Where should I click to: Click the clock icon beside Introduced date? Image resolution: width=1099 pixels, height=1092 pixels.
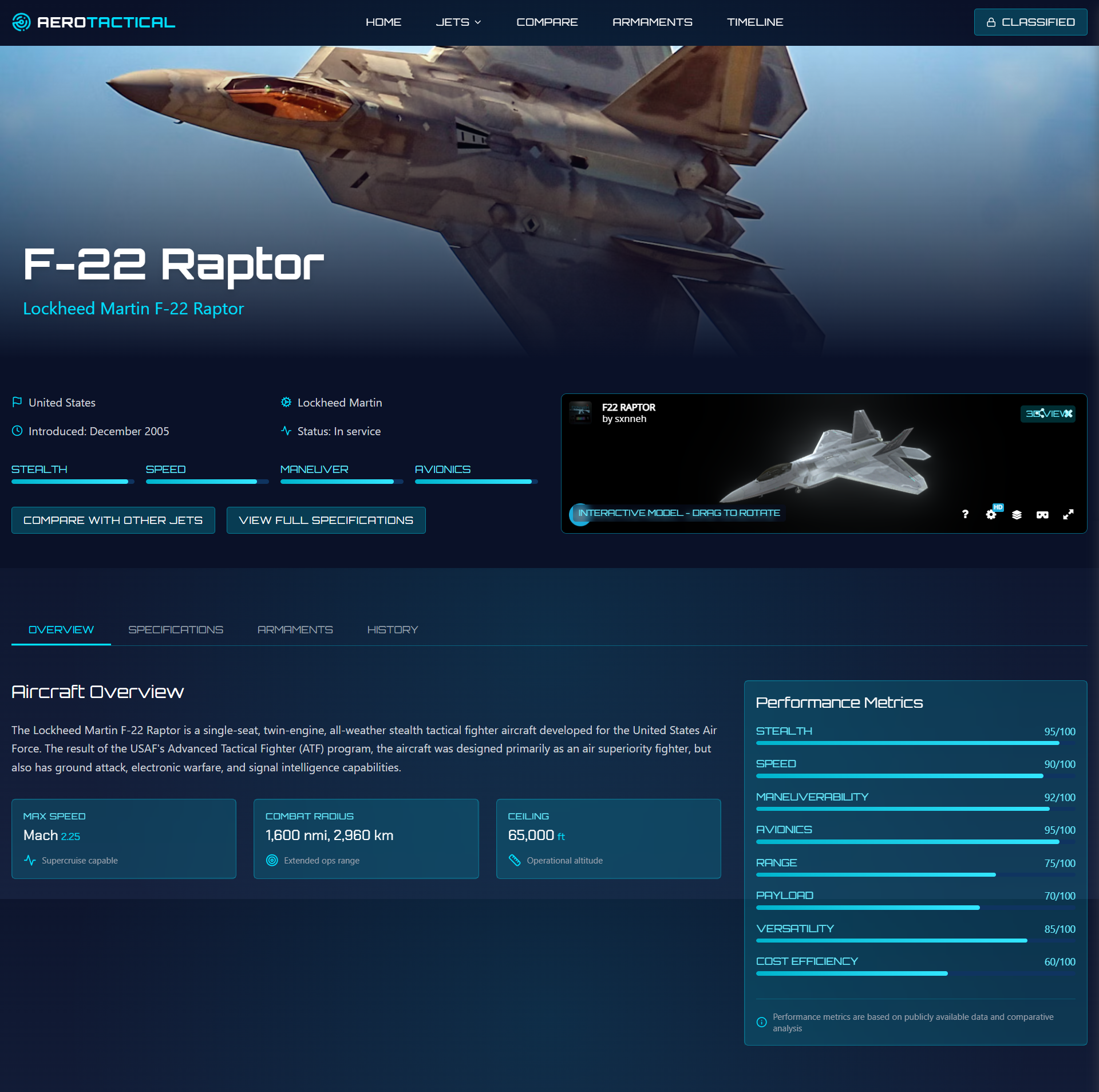(17, 431)
